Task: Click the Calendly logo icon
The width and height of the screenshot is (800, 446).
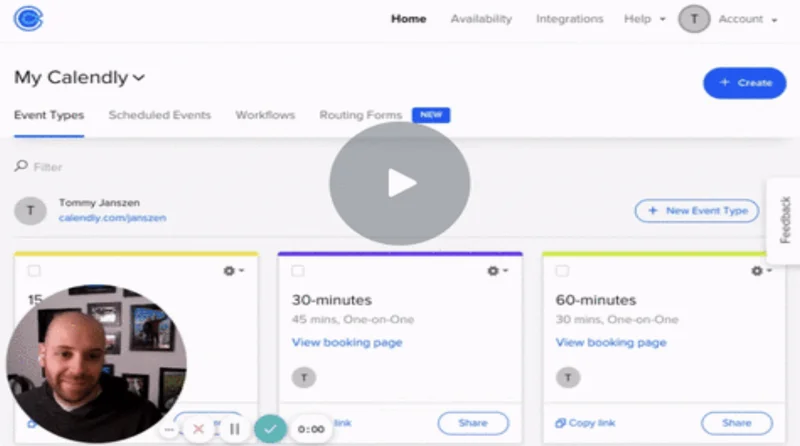Action: pos(29,19)
